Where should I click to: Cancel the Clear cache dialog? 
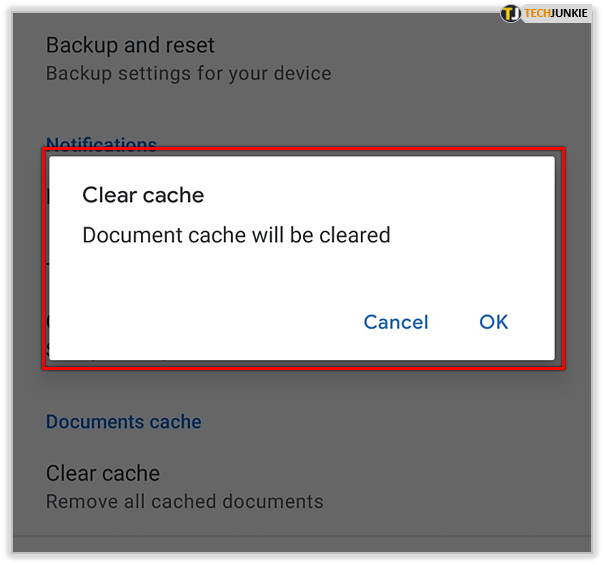[396, 322]
